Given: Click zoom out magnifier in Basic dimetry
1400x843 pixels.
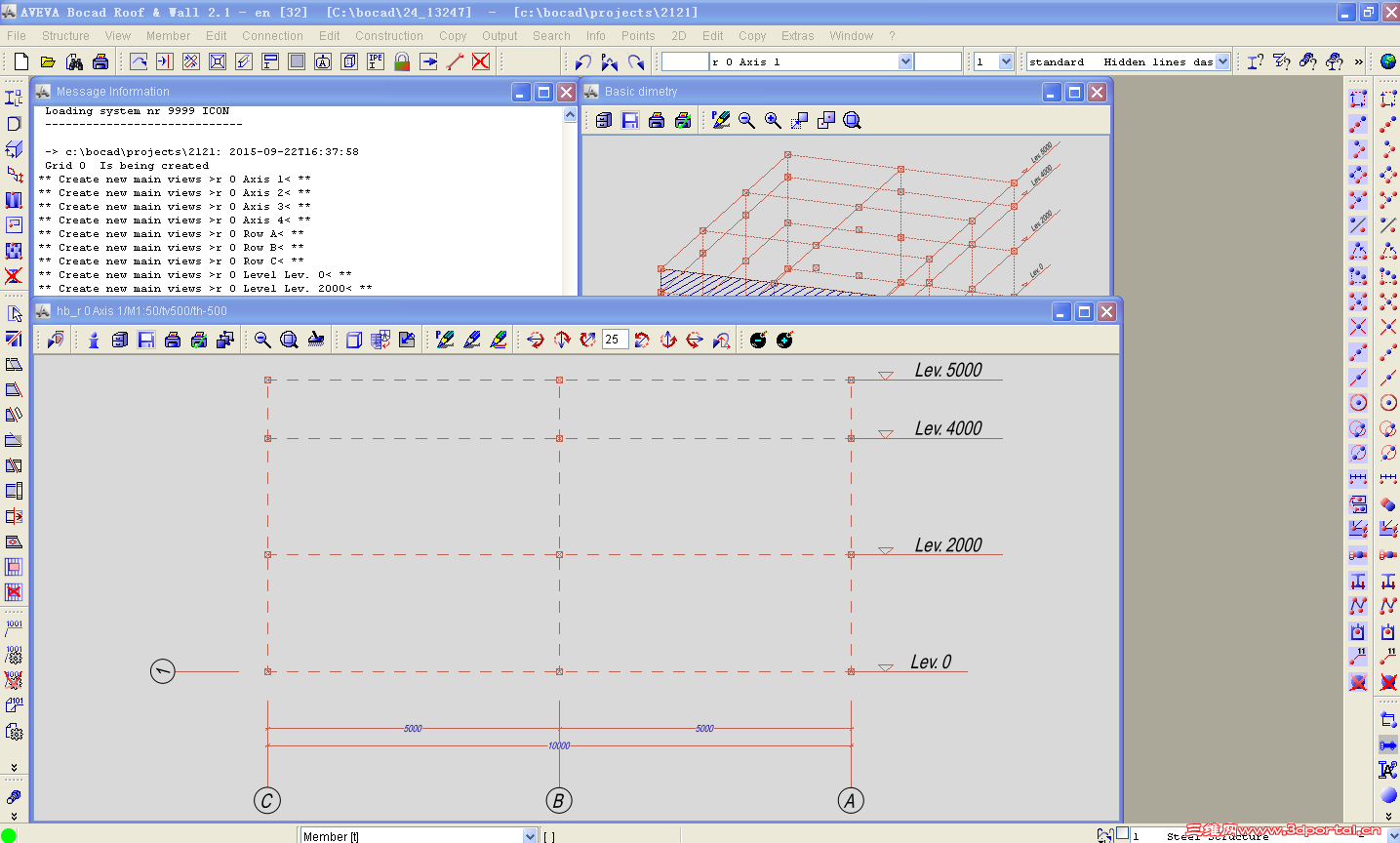Looking at the screenshot, I should (746, 120).
